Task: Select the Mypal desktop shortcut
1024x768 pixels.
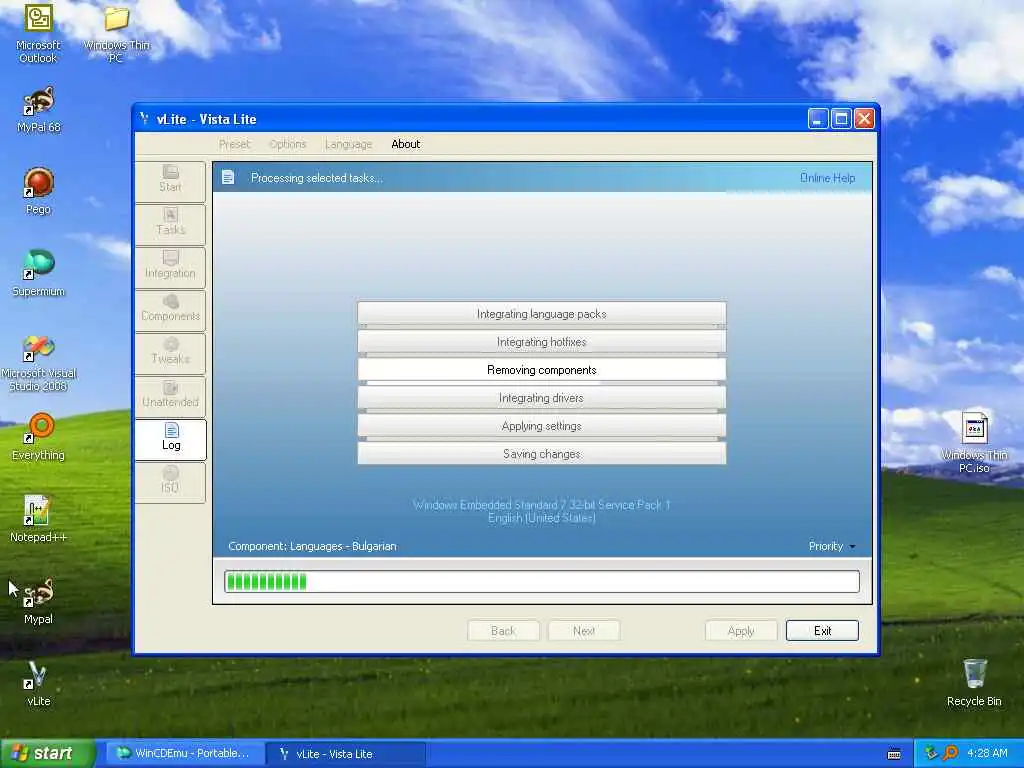Action: click(39, 601)
